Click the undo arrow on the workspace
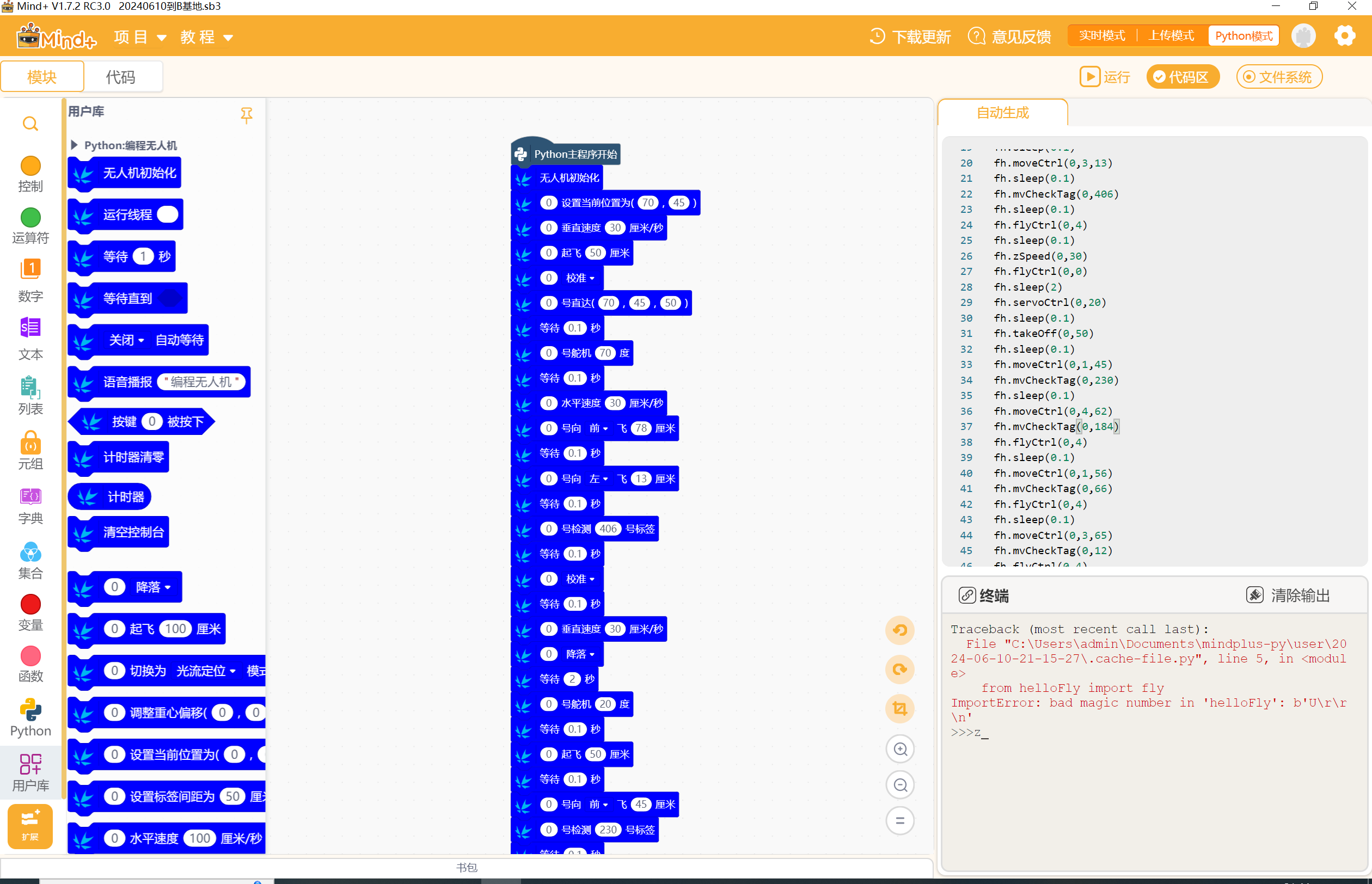Image resolution: width=1372 pixels, height=884 pixels. pos(899,630)
